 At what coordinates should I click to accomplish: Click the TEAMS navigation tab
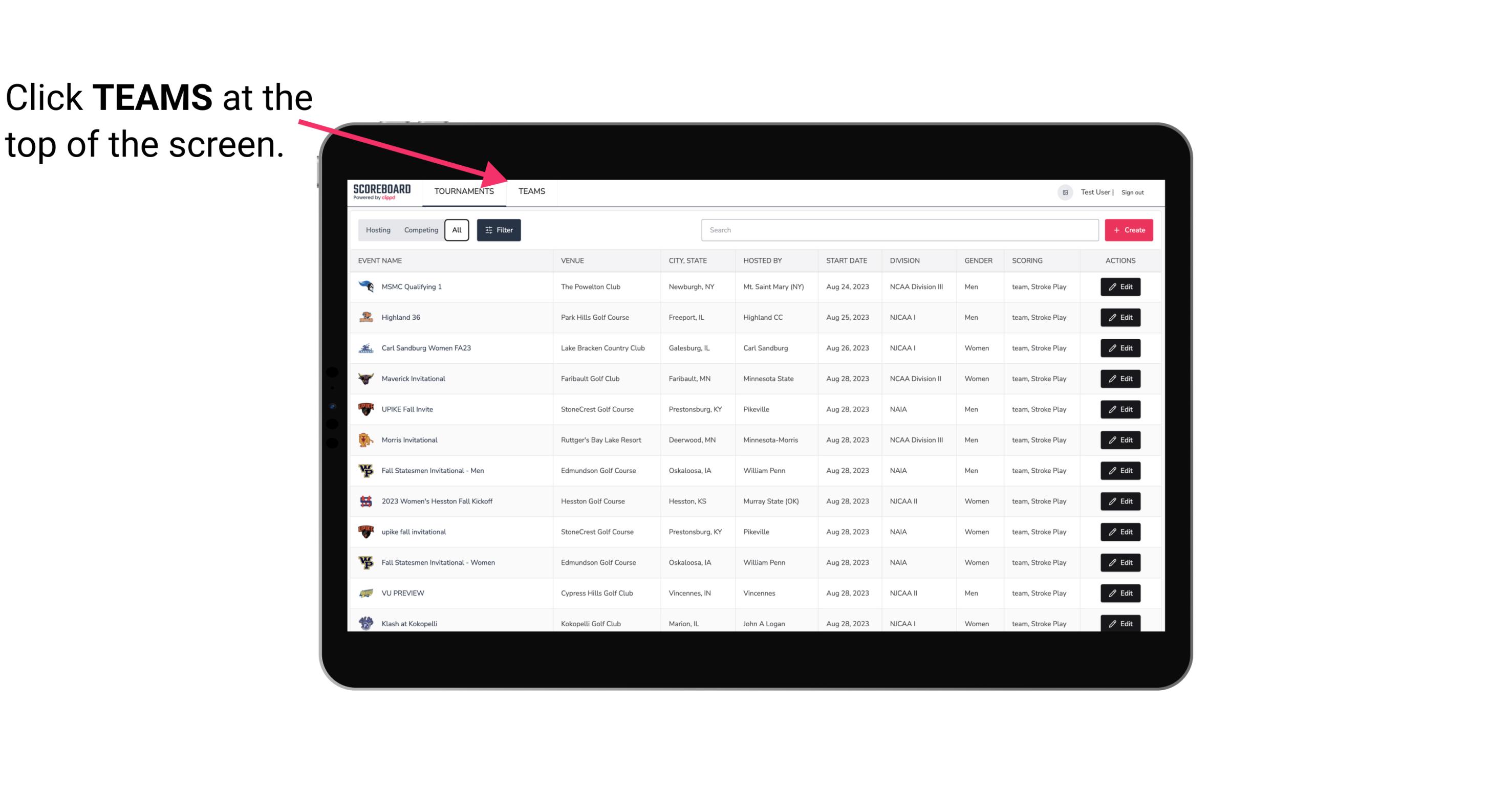(x=531, y=191)
